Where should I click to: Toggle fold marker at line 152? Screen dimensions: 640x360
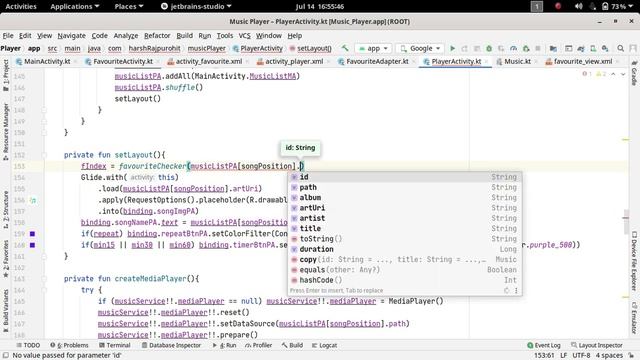click(x=44, y=155)
